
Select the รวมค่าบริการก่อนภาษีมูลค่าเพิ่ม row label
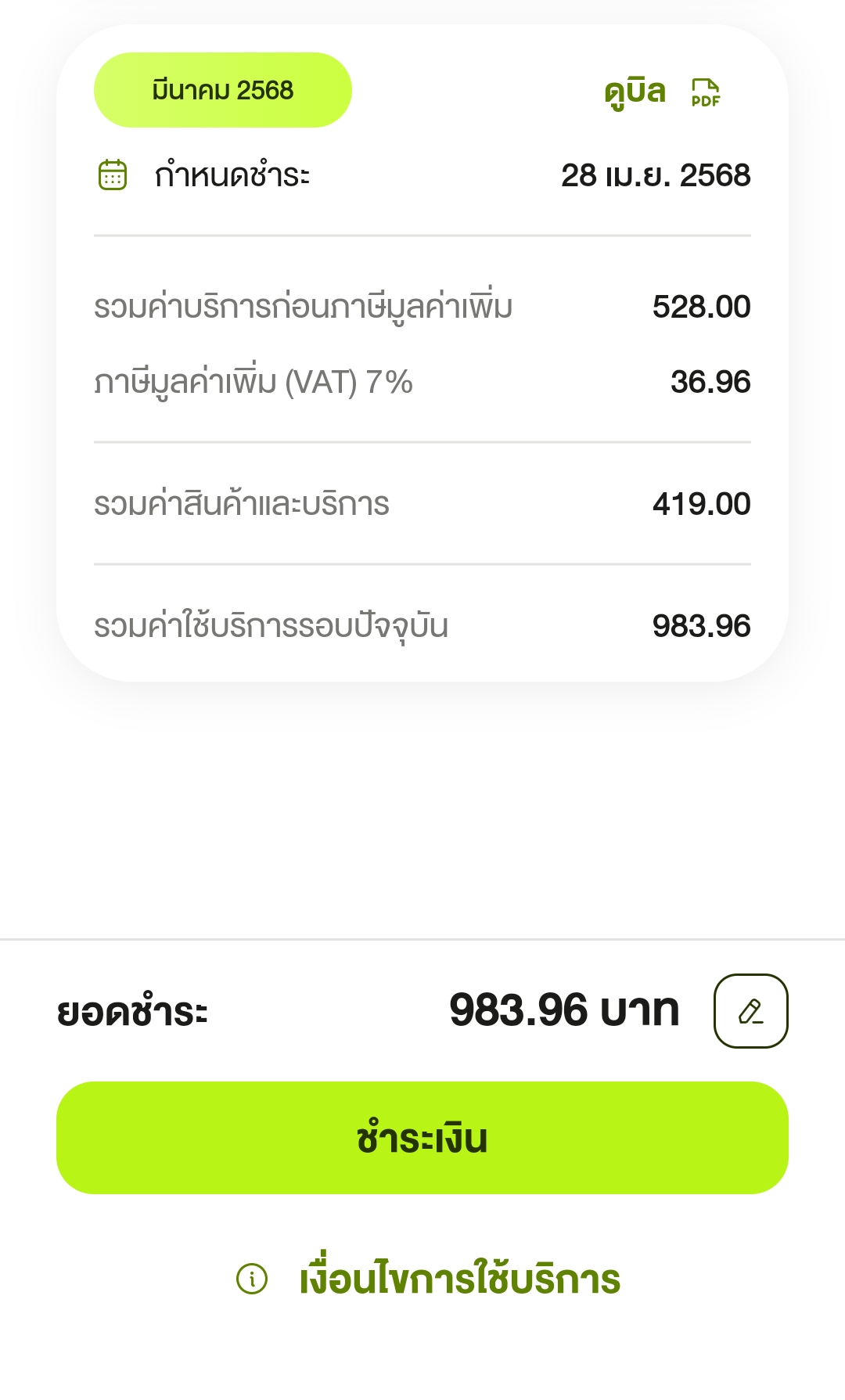coord(303,307)
